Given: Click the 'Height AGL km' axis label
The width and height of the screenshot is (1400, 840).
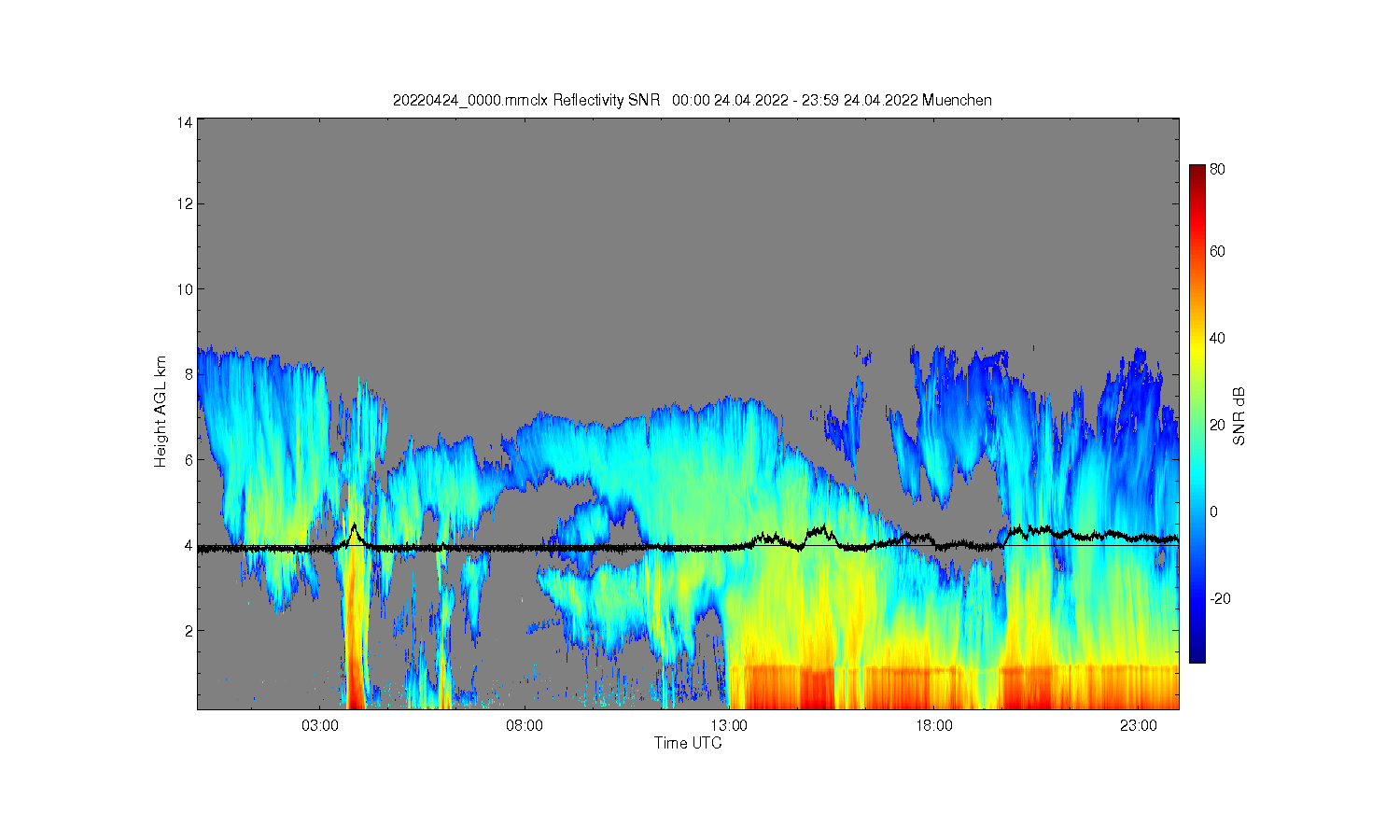Looking at the screenshot, I should click(x=161, y=413).
